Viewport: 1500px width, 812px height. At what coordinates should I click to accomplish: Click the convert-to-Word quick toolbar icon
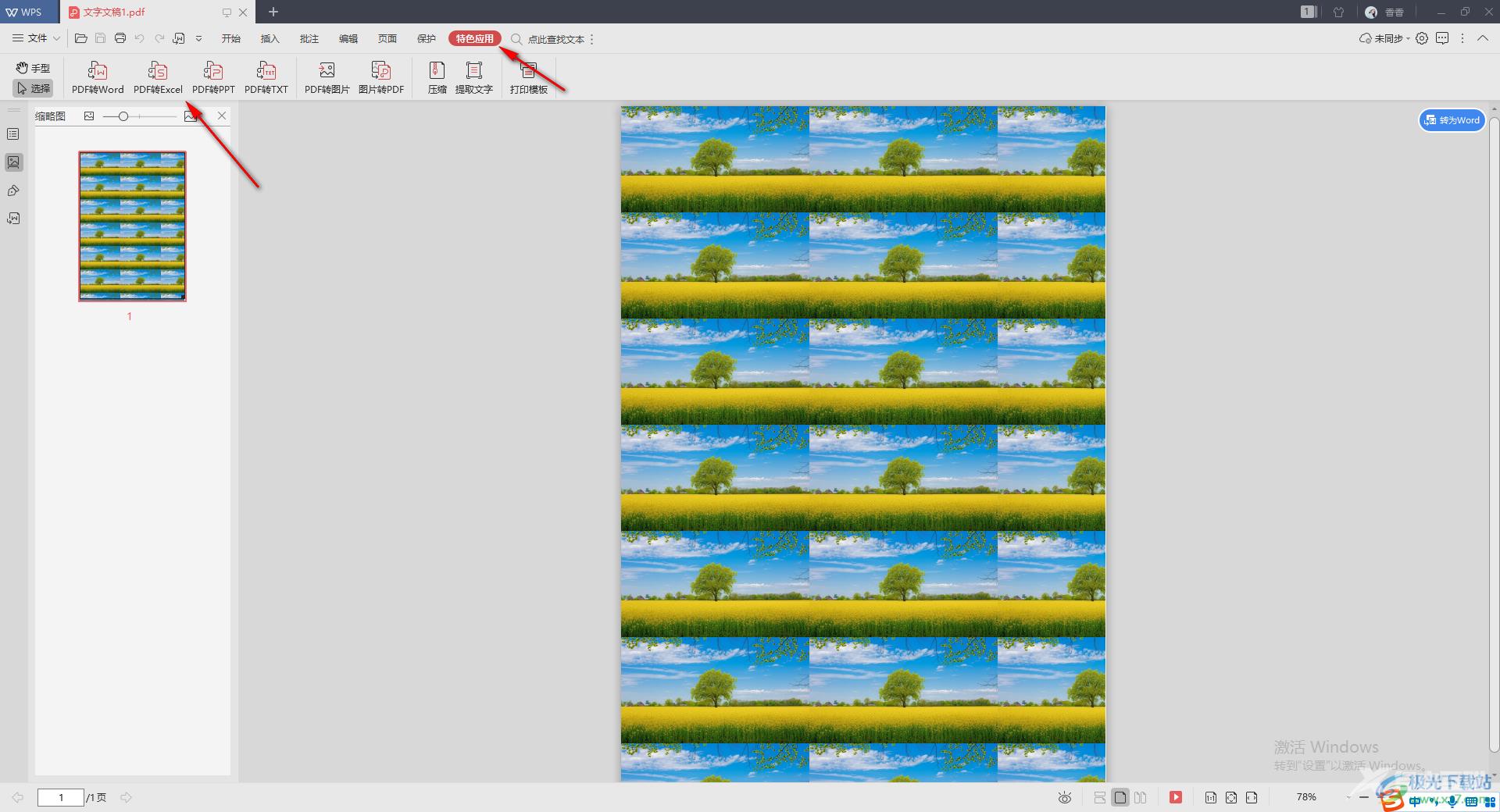click(179, 38)
